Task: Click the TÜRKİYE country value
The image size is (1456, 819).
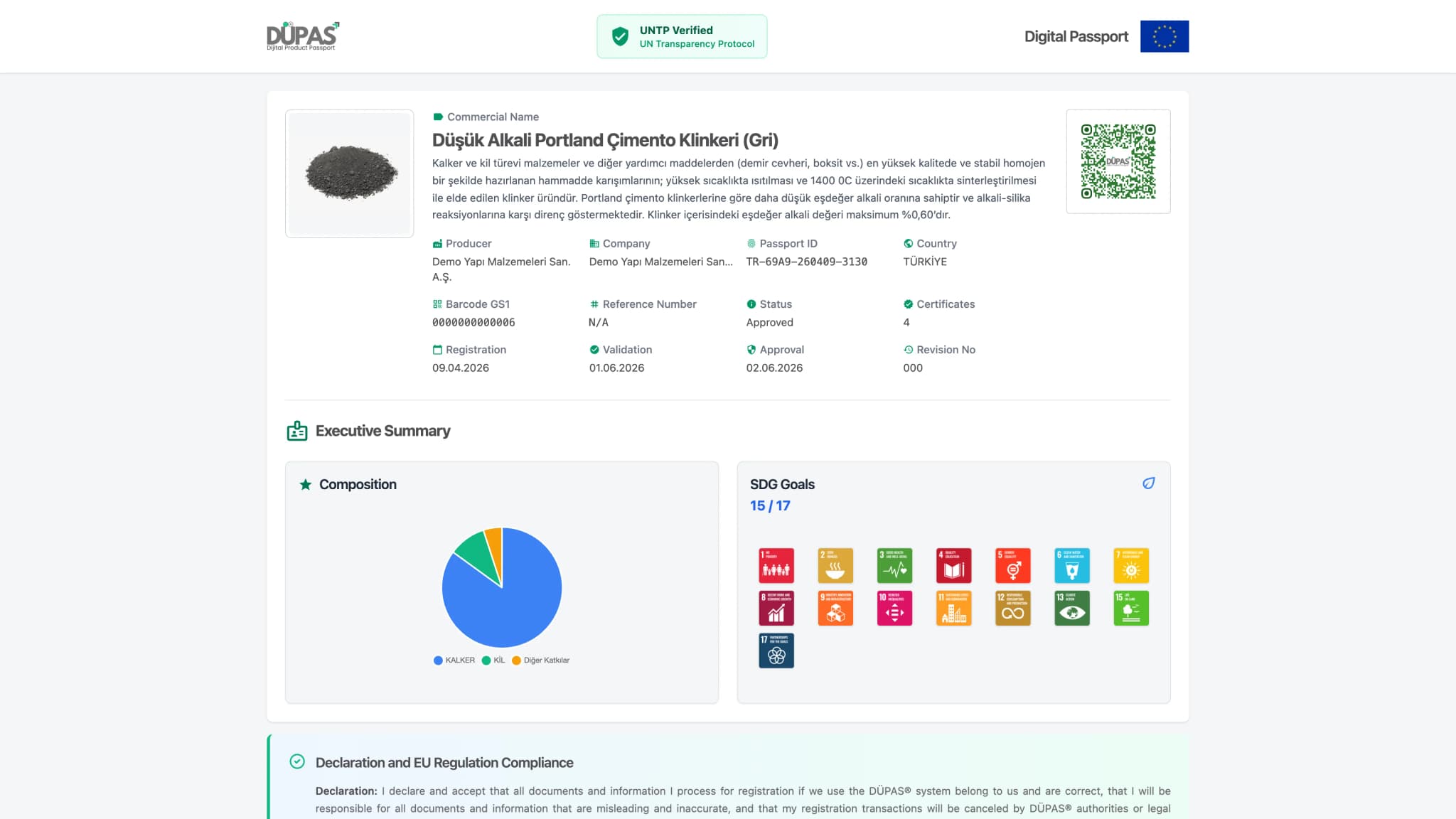Action: click(924, 262)
